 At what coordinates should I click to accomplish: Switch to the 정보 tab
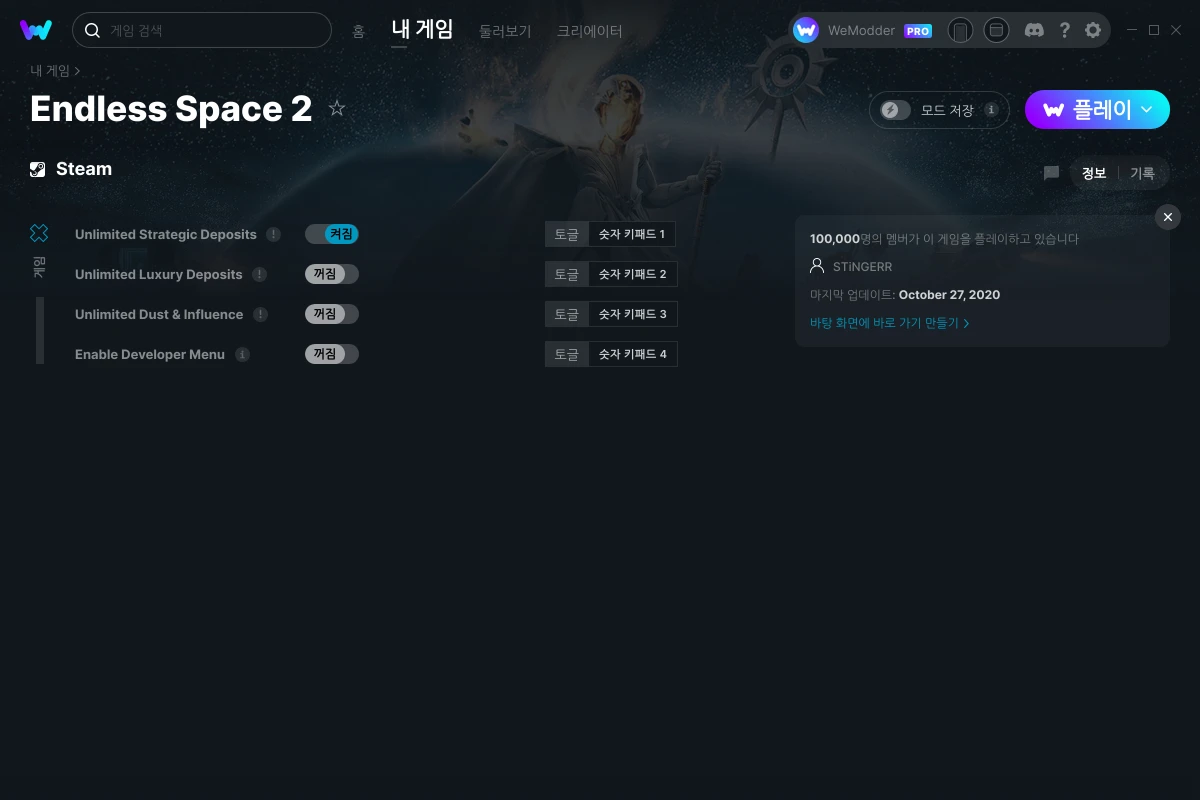(x=1094, y=173)
